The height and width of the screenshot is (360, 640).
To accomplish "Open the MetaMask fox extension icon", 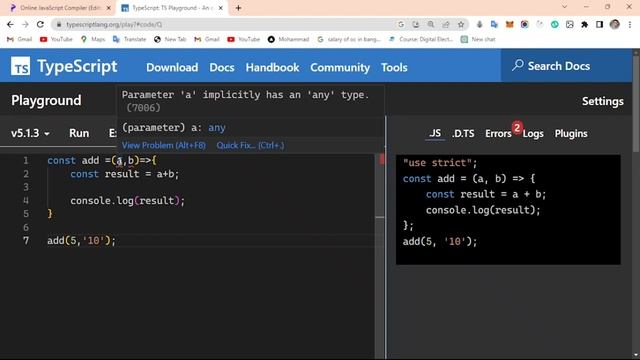I will pos(509,24).
